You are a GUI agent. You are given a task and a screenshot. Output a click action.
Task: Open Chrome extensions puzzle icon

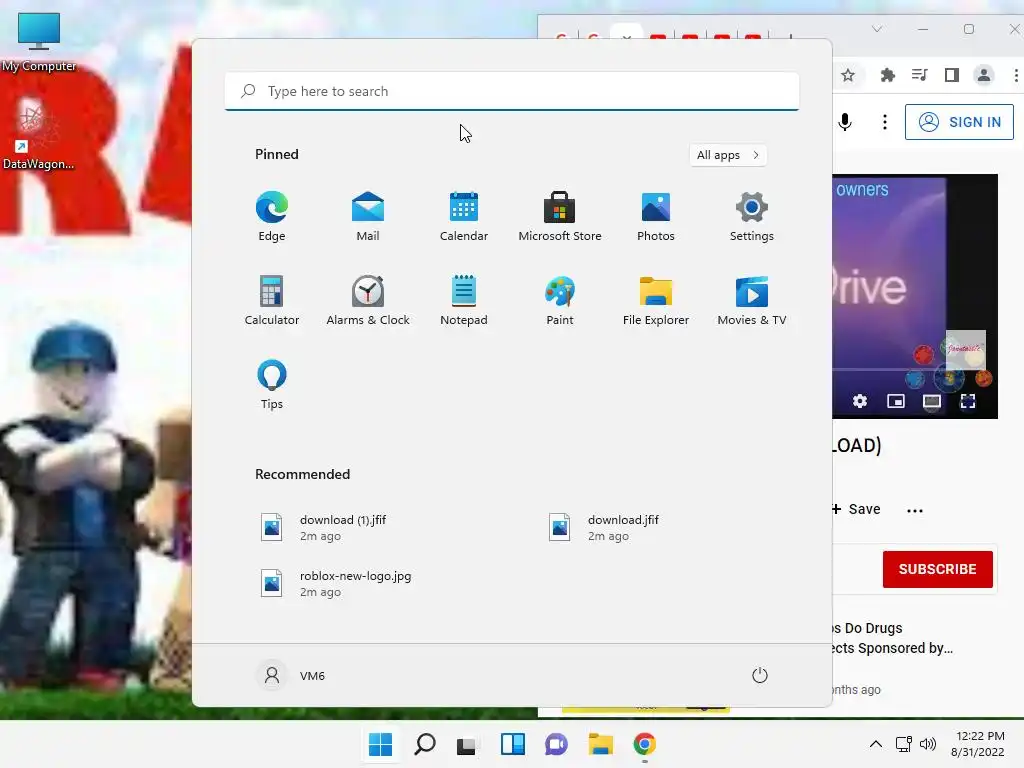887,75
